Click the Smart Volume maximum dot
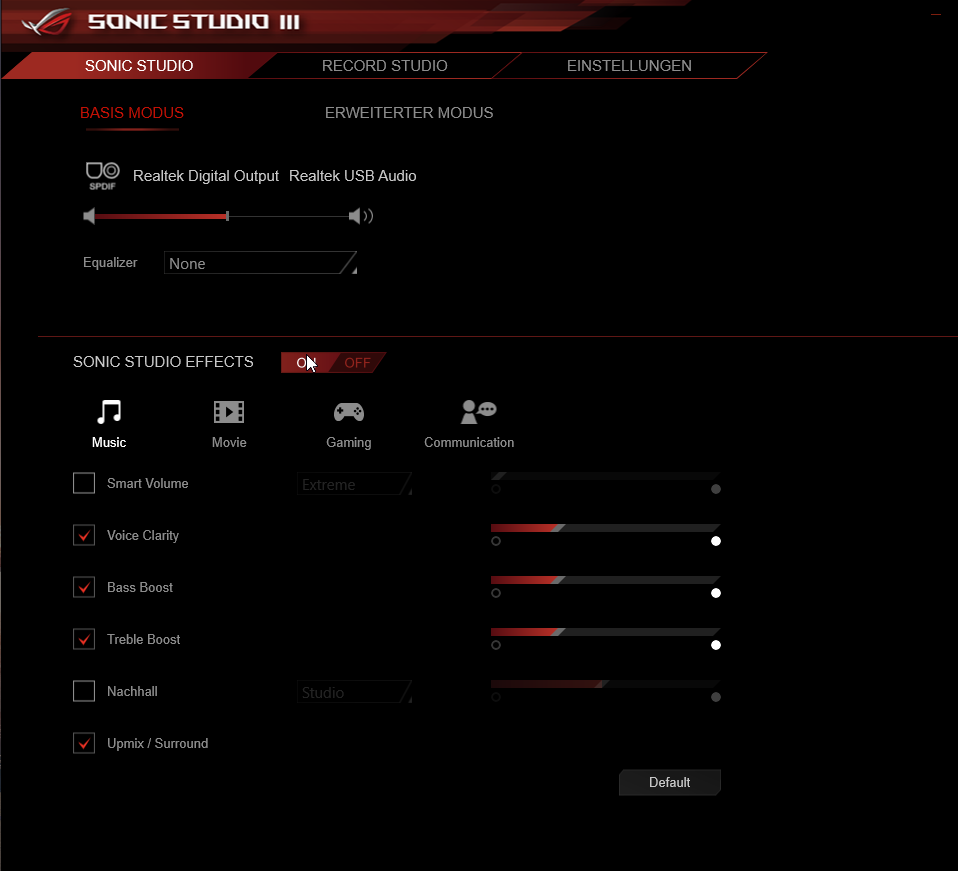The width and height of the screenshot is (958, 871). (x=716, y=489)
